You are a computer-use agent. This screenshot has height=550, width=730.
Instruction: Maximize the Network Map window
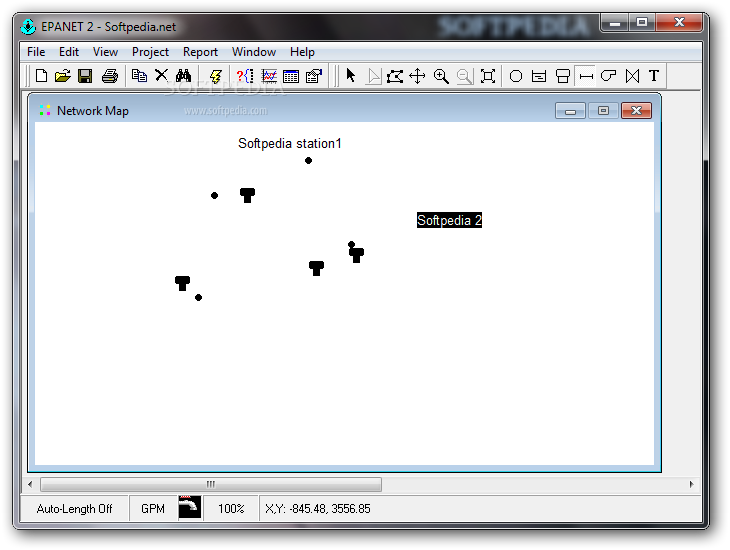603,111
